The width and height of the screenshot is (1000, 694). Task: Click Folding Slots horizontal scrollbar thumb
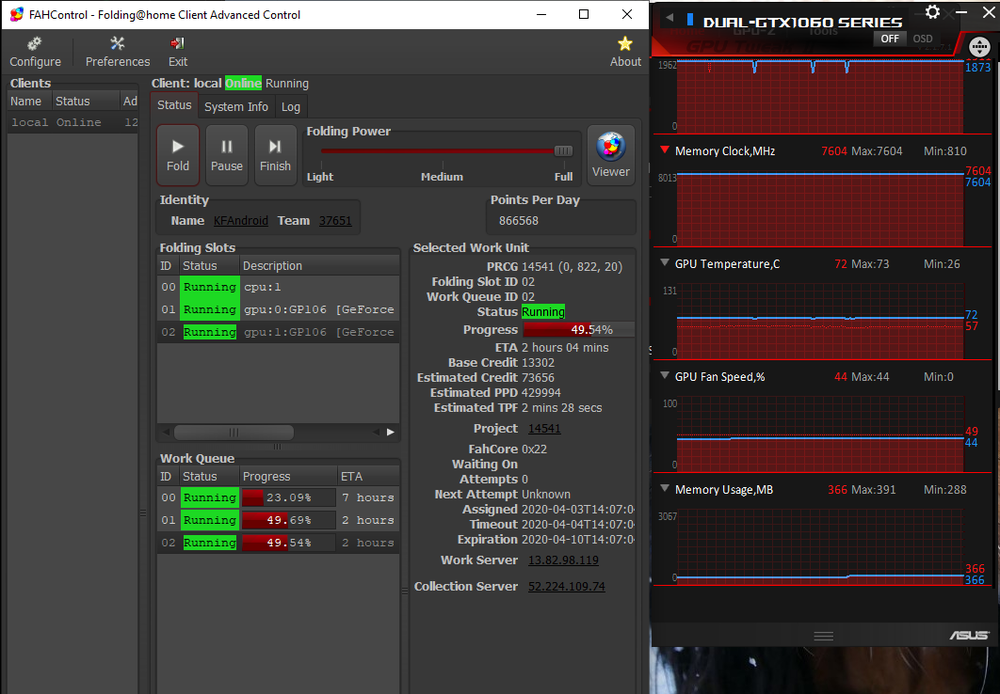coord(233,432)
